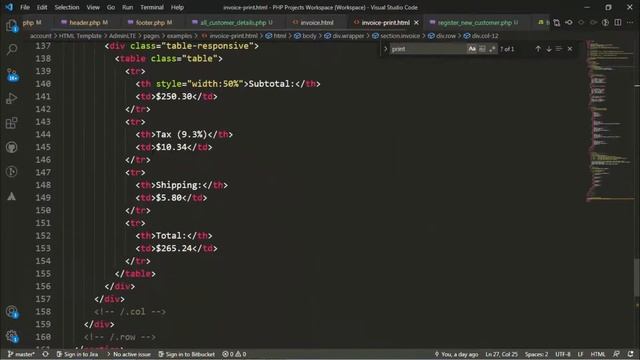640x360 pixels.
Task: Open the View menu
Action: tap(93, 7)
